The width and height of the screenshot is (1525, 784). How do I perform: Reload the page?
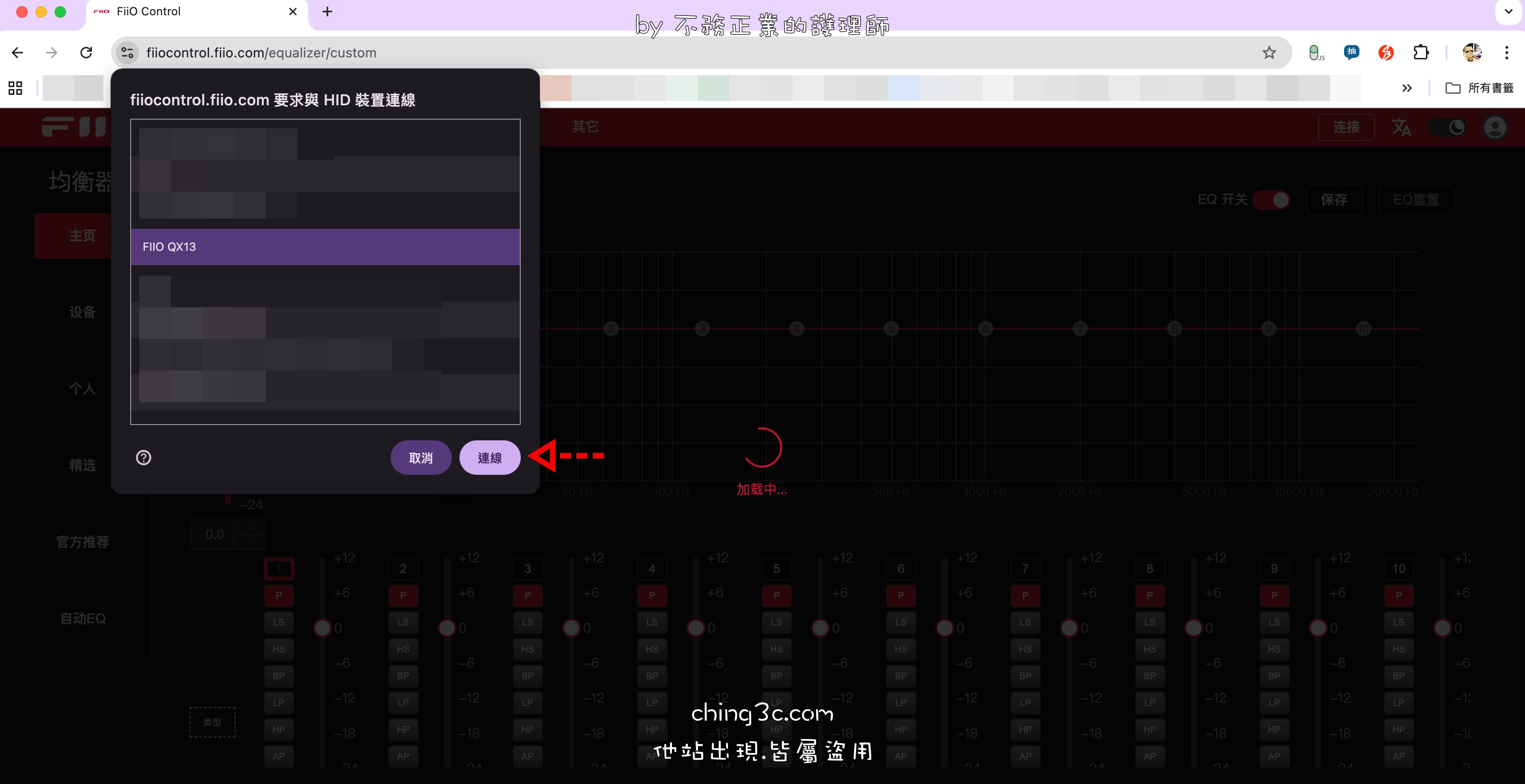pyautogui.click(x=87, y=53)
